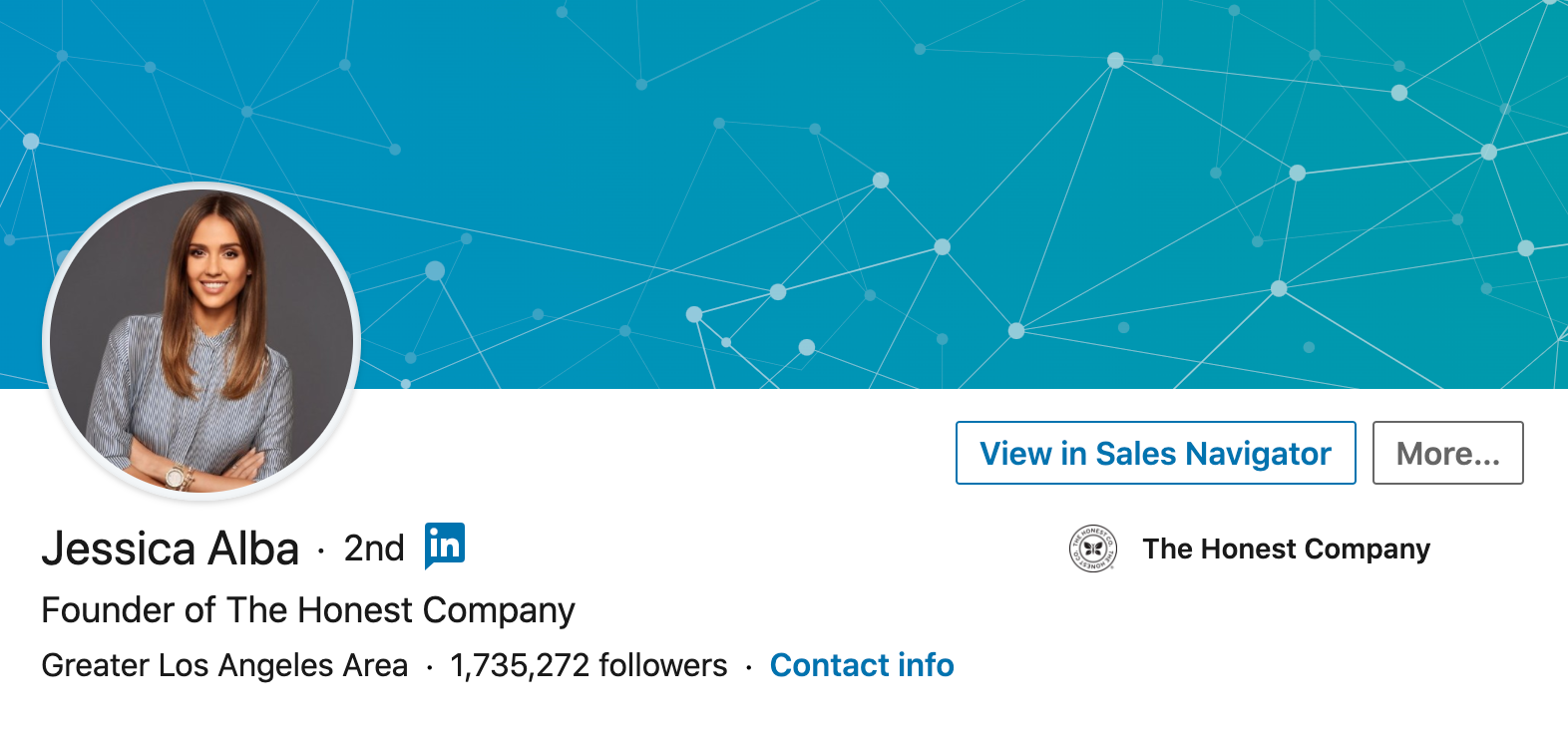Expand the More... options menu

pos(1447,453)
